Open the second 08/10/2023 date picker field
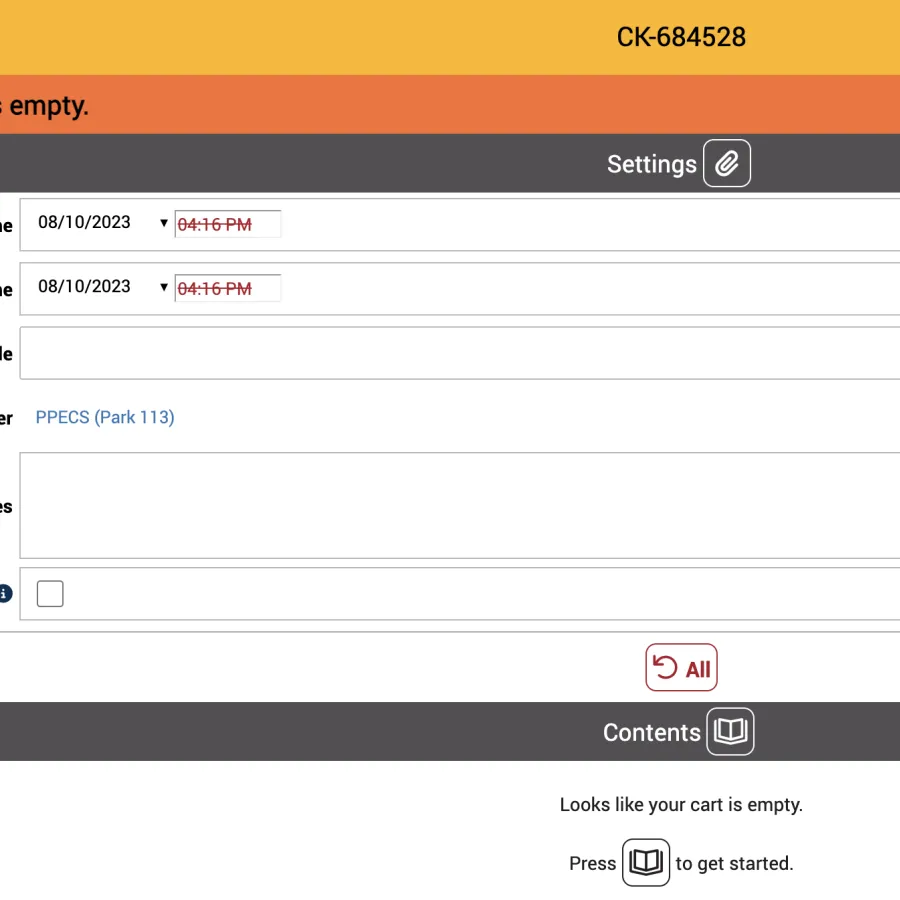 tap(90, 287)
